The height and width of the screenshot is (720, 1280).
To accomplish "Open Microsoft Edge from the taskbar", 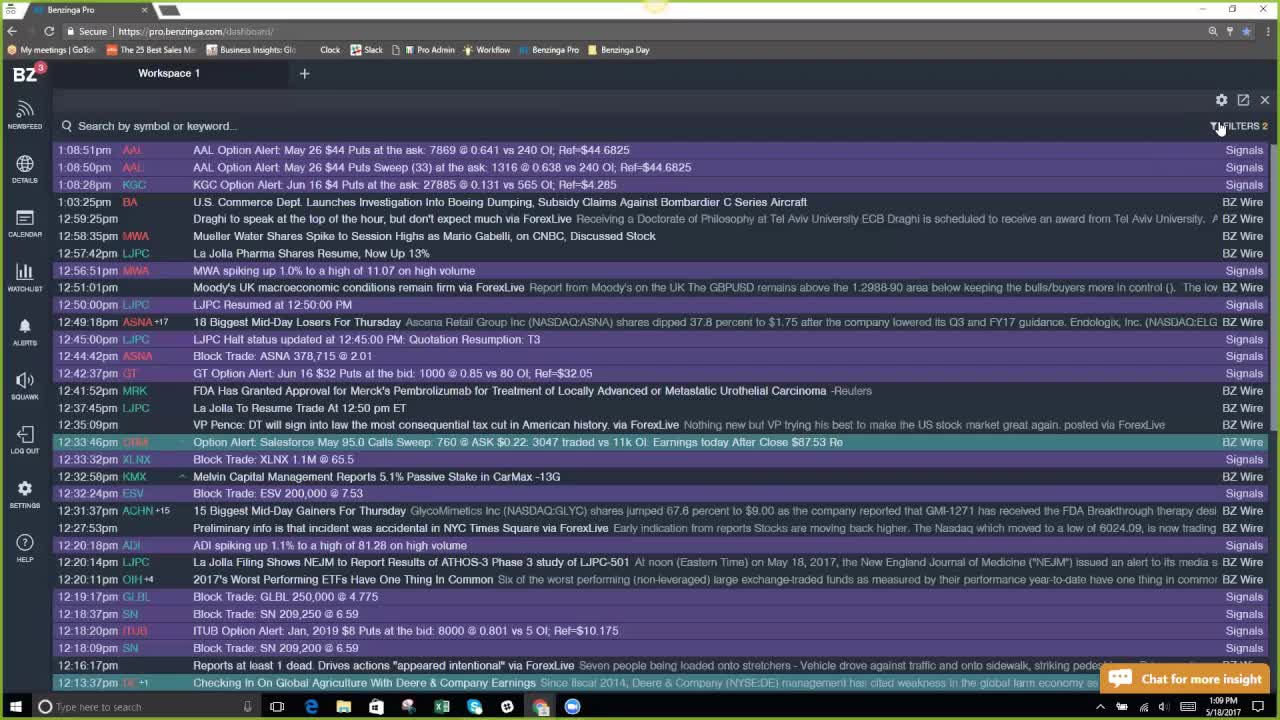I will [311, 707].
